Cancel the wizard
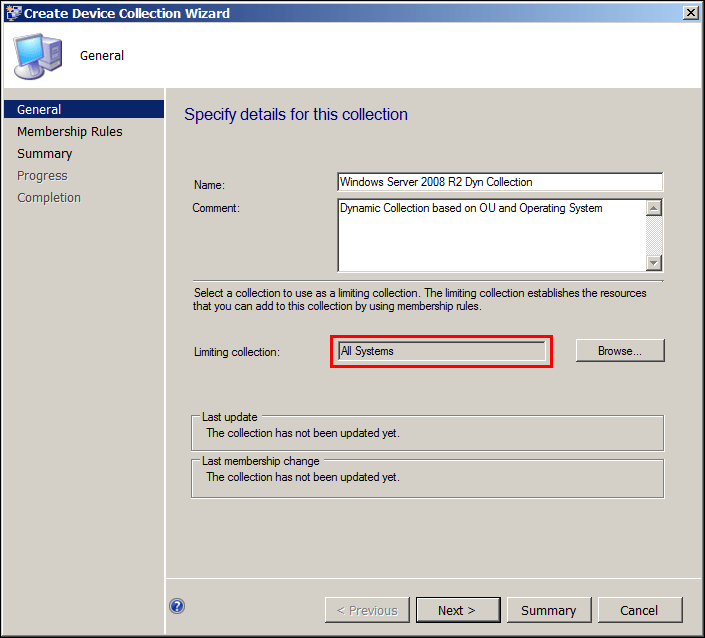The height and width of the screenshot is (638, 705). (x=639, y=610)
